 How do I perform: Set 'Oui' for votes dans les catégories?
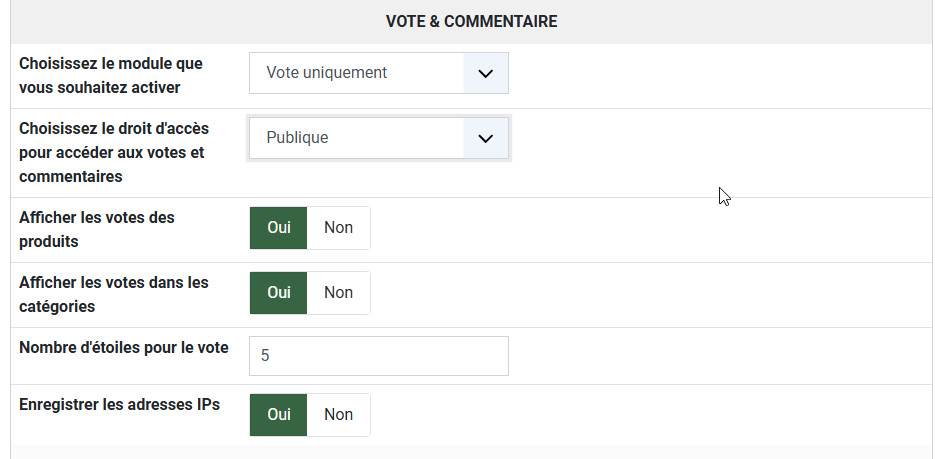click(x=278, y=293)
